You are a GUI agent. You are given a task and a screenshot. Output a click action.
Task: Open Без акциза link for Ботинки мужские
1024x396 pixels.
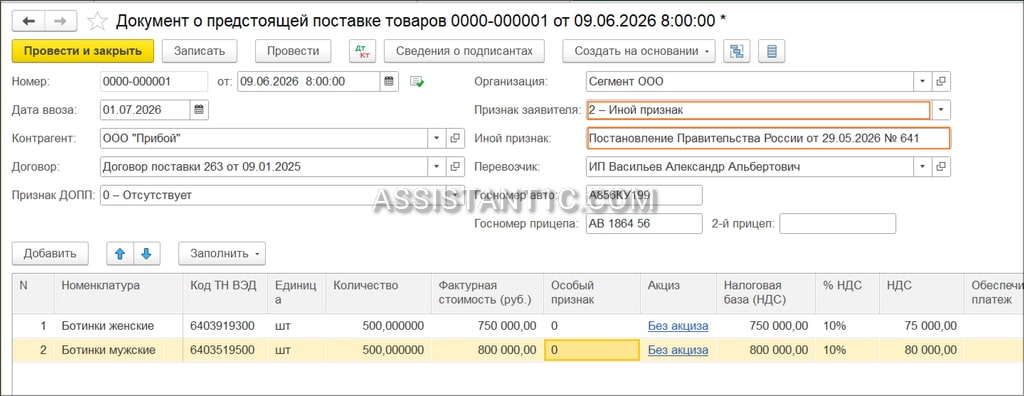[678, 350]
